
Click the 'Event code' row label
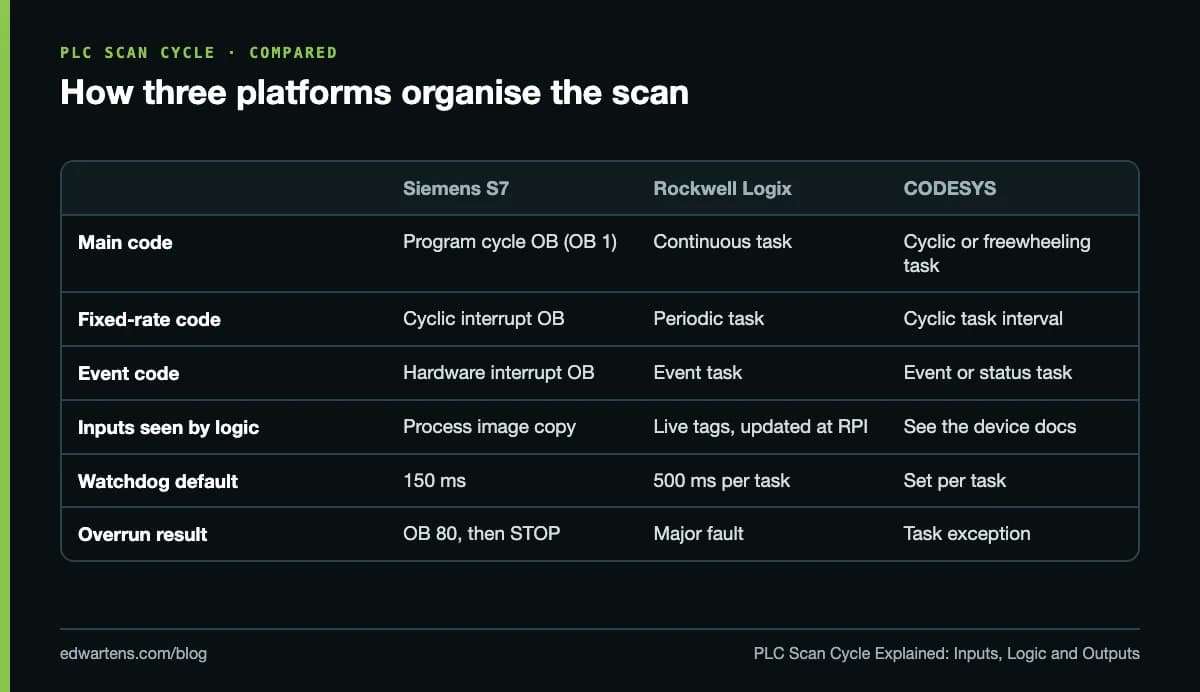click(128, 373)
